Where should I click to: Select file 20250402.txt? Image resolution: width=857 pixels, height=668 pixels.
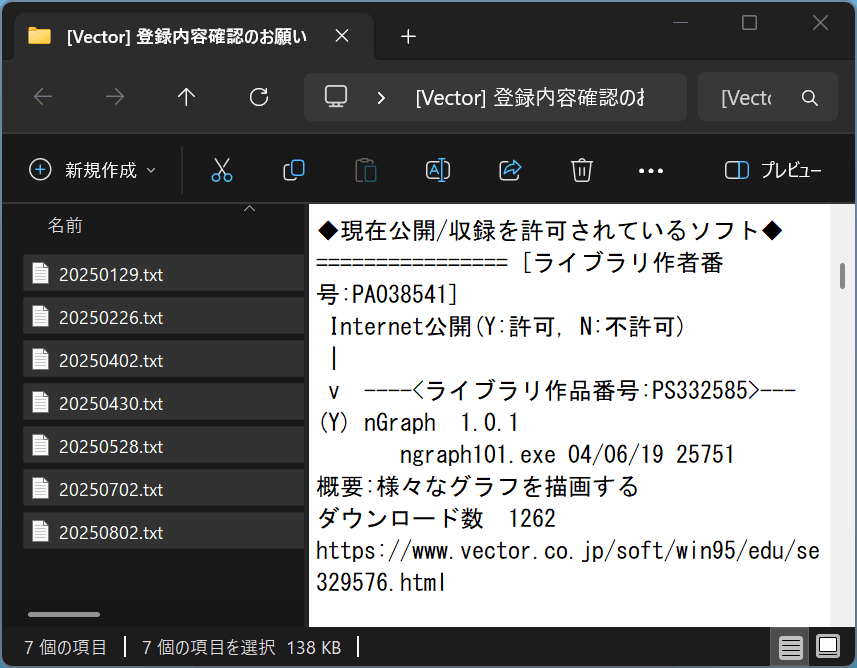[163, 360]
